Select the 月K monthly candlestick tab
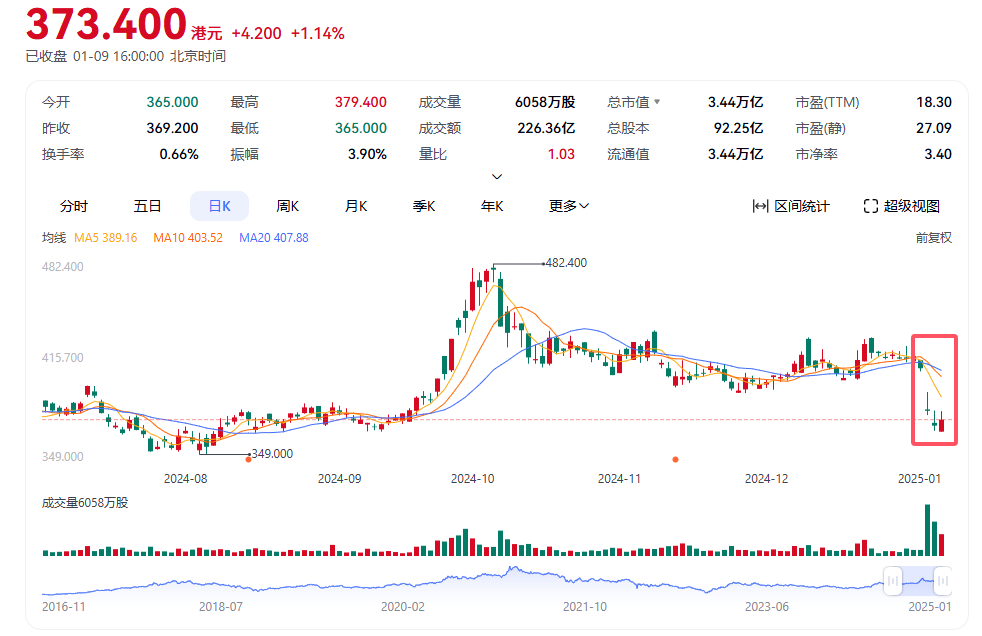982x636 pixels. (x=356, y=206)
